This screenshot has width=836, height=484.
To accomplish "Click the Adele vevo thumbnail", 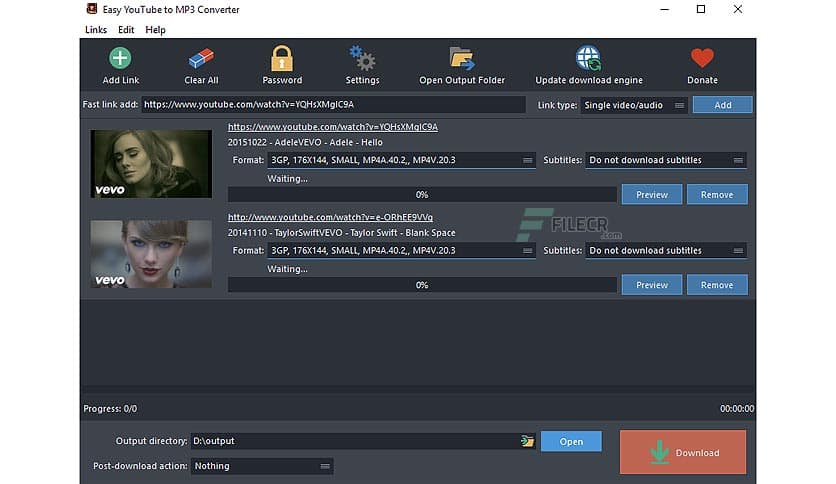I will pyautogui.click(x=151, y=164).
